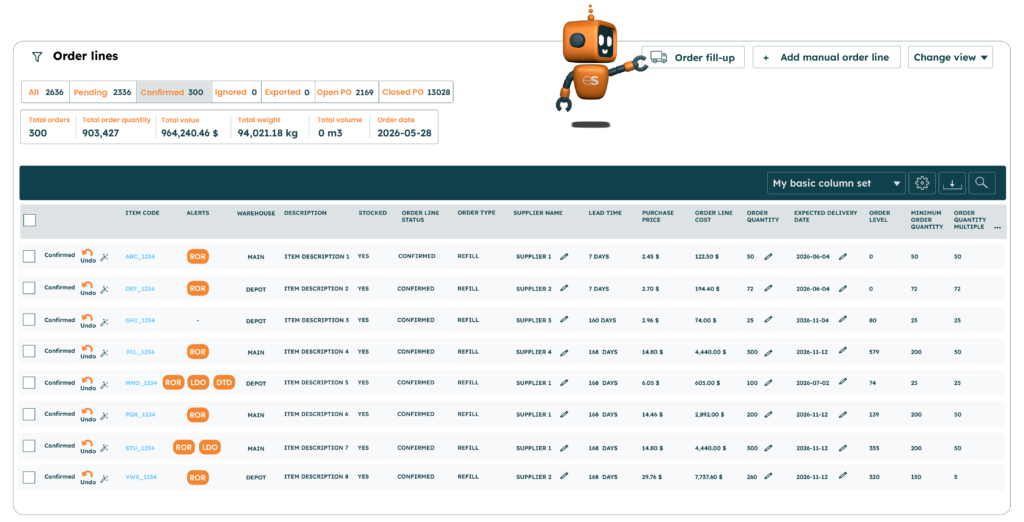Edit order quantity 50 pencil icon
The image size is (1024, 522).
pos(768,256)
